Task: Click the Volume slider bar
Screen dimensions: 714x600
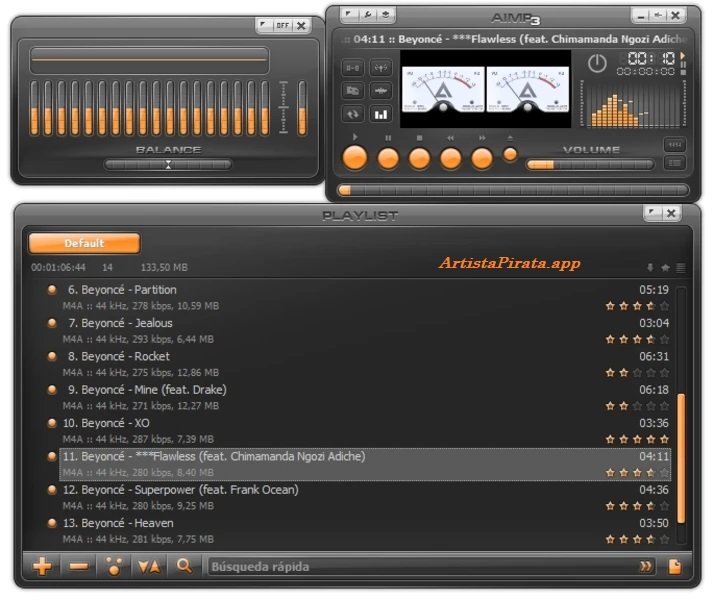Action: [590, 164]
